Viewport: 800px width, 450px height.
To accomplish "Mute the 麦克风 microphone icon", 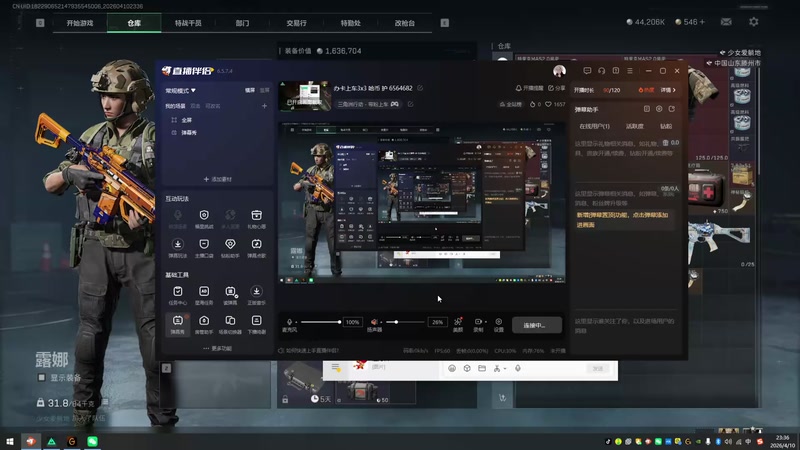I will click(289, 322).
